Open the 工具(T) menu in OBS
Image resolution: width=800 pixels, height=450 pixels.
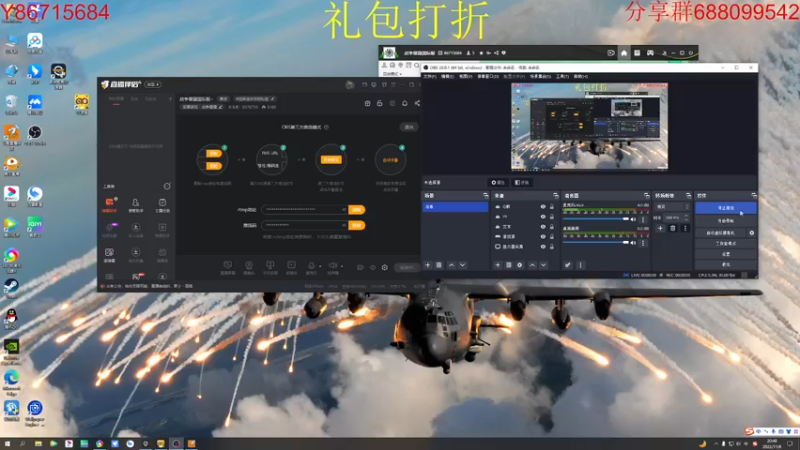(562, 77)
